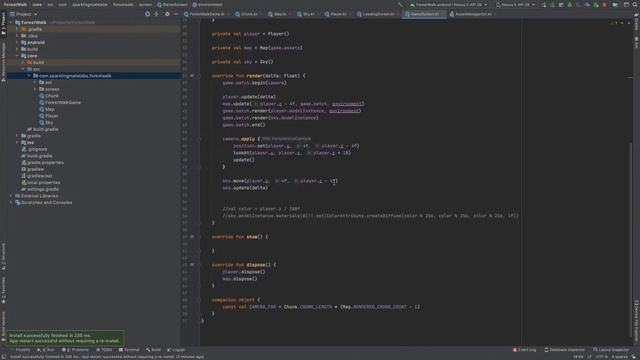Screen dimensions: 640x360
Task: Select gradle.properties in project tree
Action: 42,162
